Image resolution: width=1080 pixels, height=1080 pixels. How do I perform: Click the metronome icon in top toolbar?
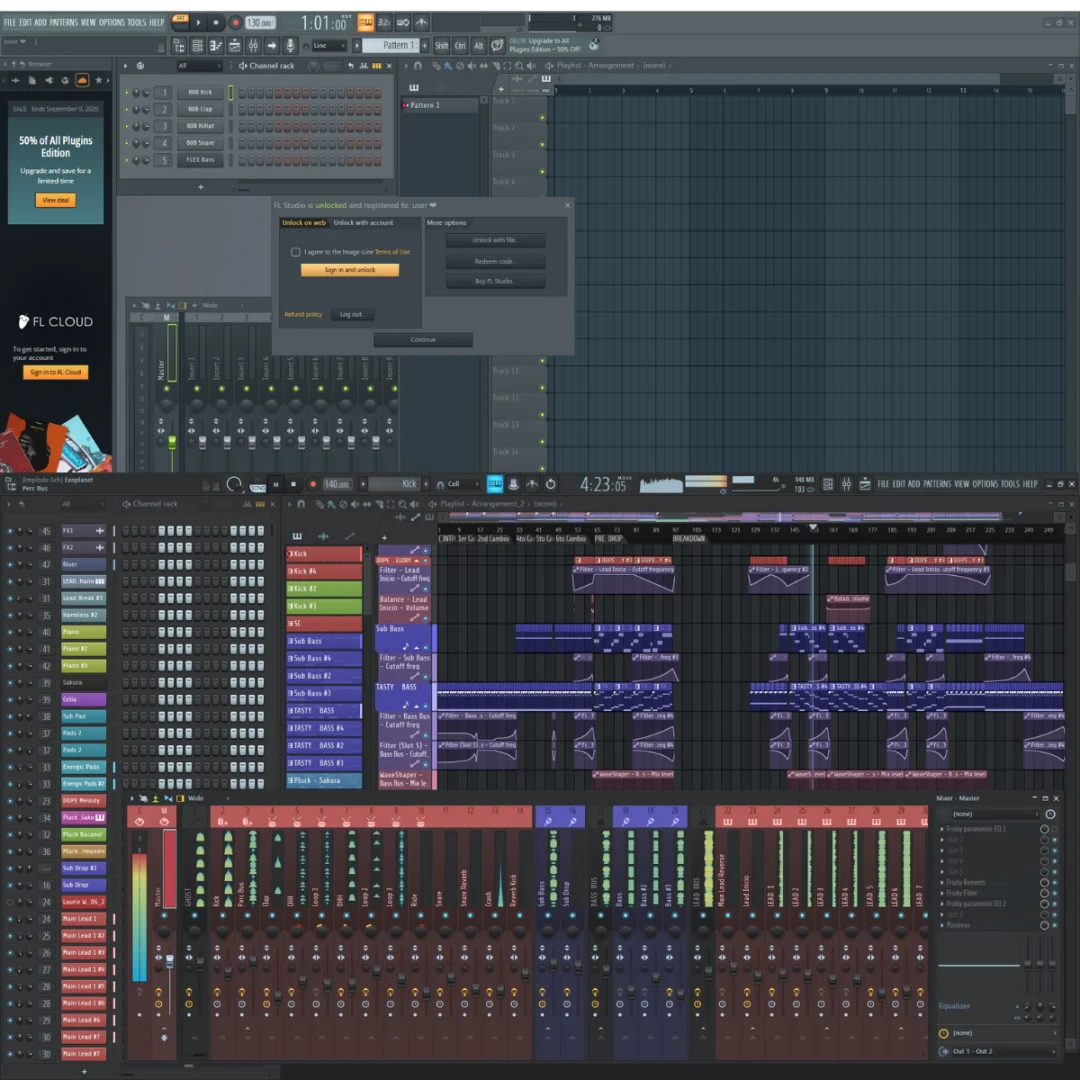coord(366,22)
